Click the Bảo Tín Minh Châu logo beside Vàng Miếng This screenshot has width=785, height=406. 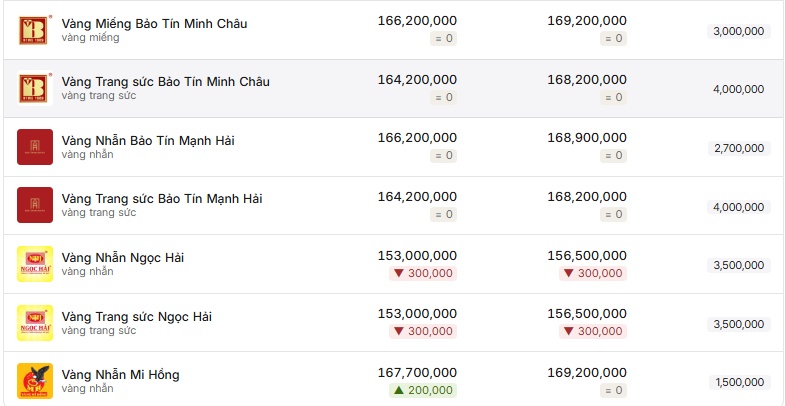click(35, 29)
